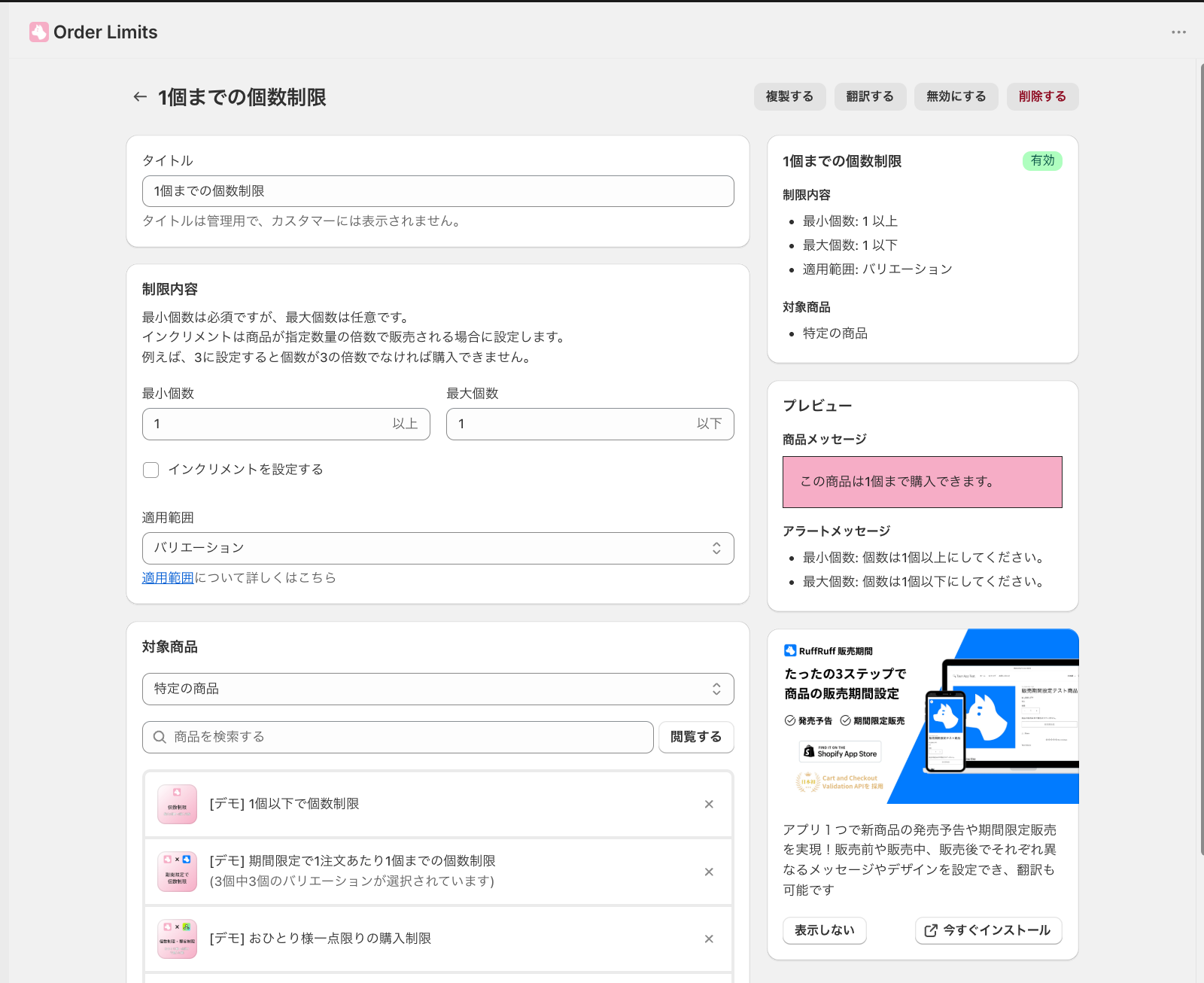Focus the 最小個数 input field
This screenshot has width=1204, height=983.
pyautogui.click(x=286, y=424)
